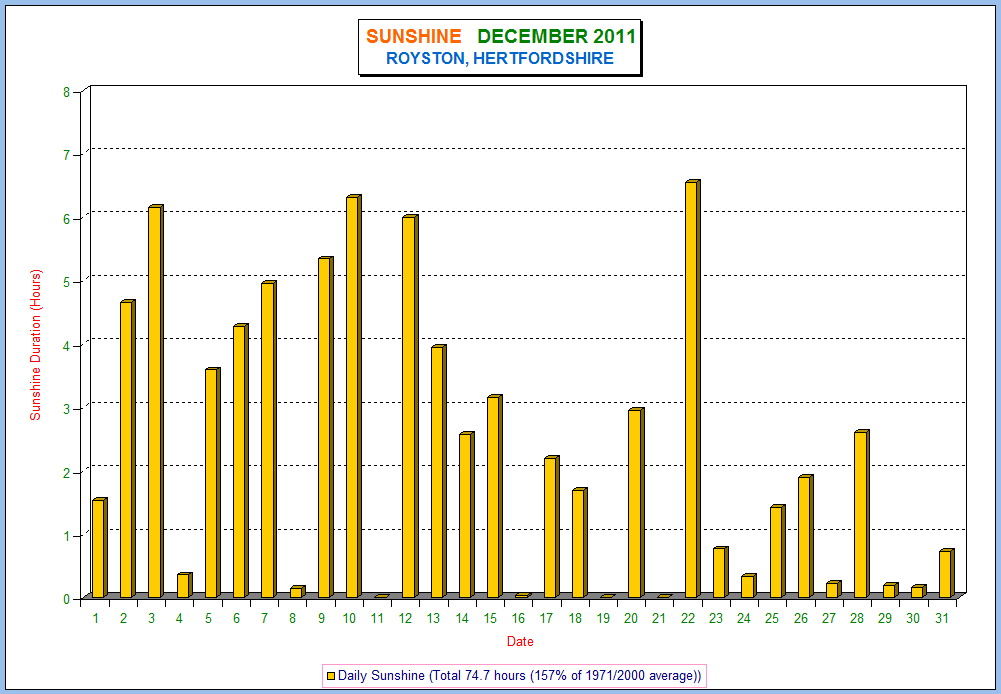
Task: Select the bar for date 18
Action: coord(580,543)
